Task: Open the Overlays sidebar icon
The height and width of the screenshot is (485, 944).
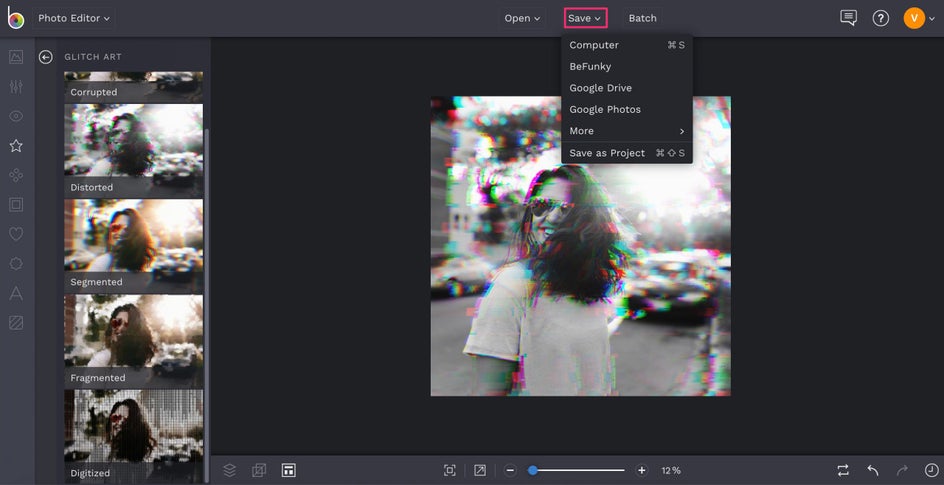Action: [x=16, y=264]
